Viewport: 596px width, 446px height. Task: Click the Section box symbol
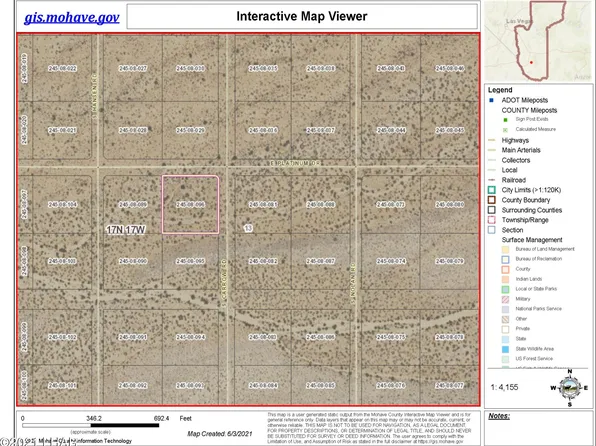coord(492,230)
